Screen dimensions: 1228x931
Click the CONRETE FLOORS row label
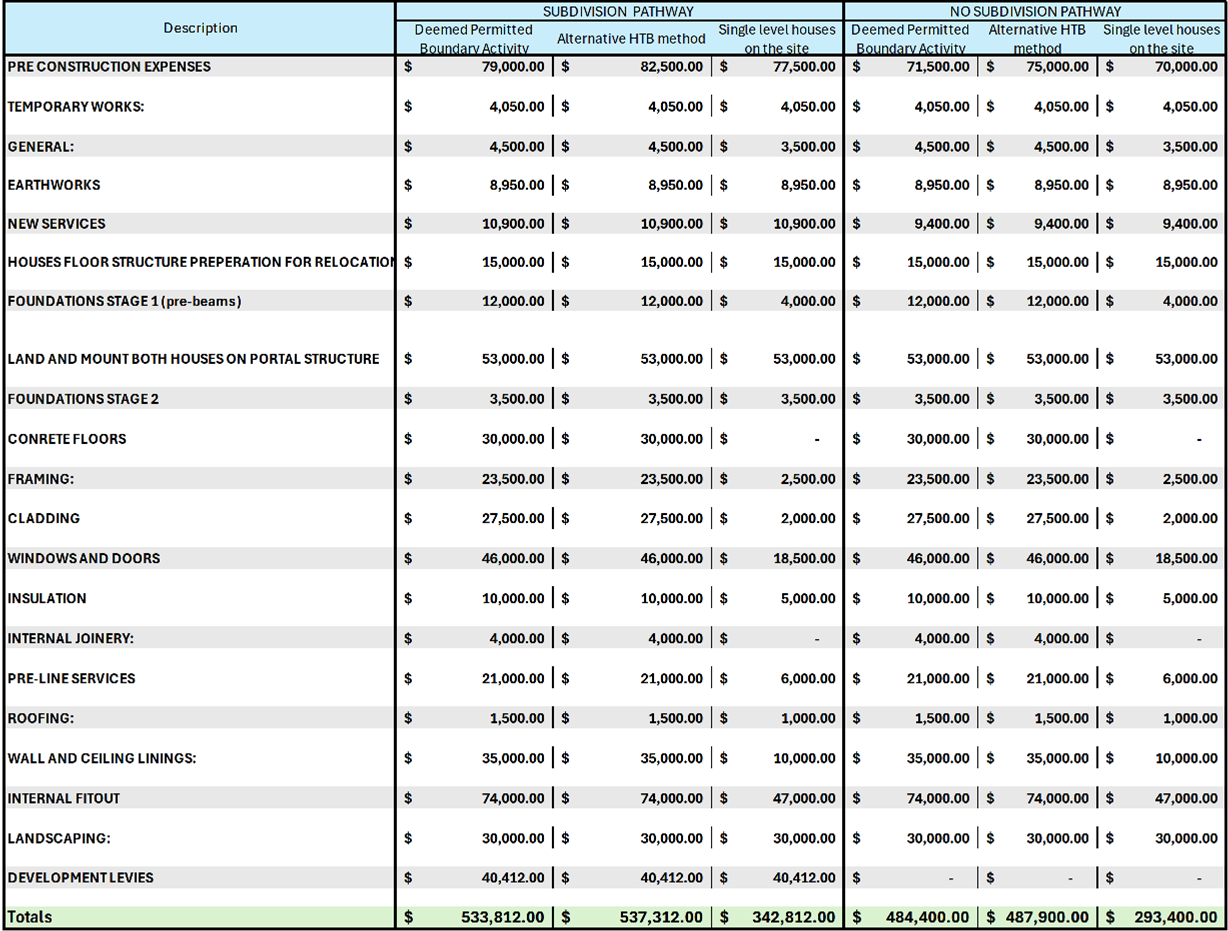[67, 439]
